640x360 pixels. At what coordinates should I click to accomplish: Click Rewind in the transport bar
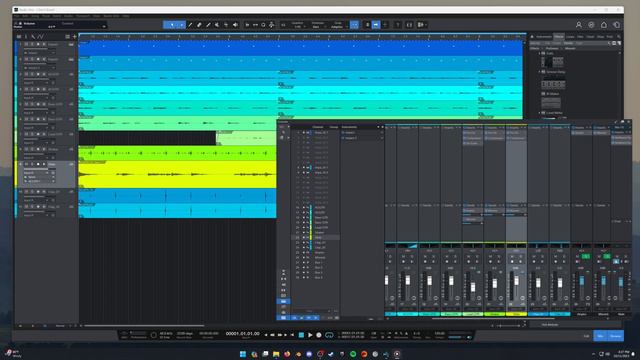272,335
